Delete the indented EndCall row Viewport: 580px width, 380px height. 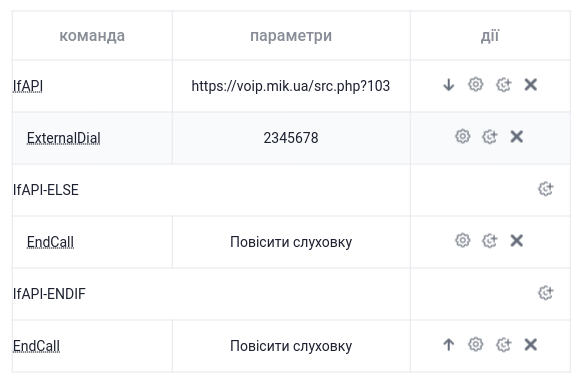[x=517, y=241]
